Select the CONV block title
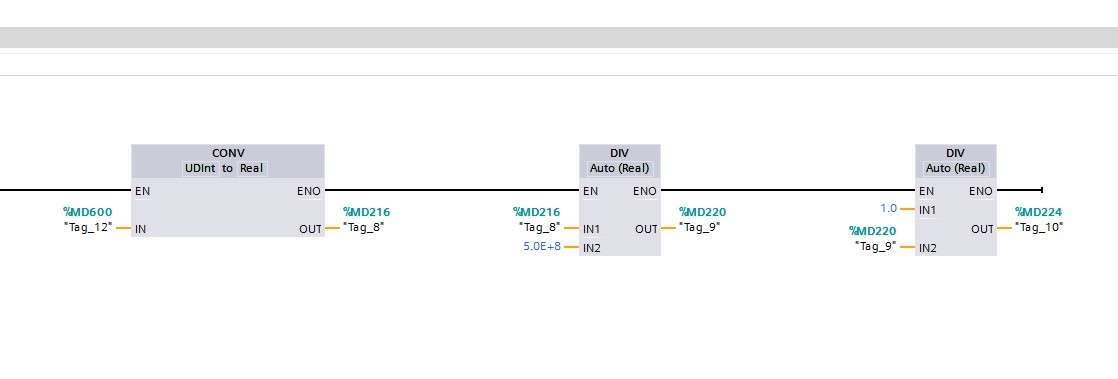This screenshot has width=1118, height=379. pyautogui.click(x=227, y=153)
